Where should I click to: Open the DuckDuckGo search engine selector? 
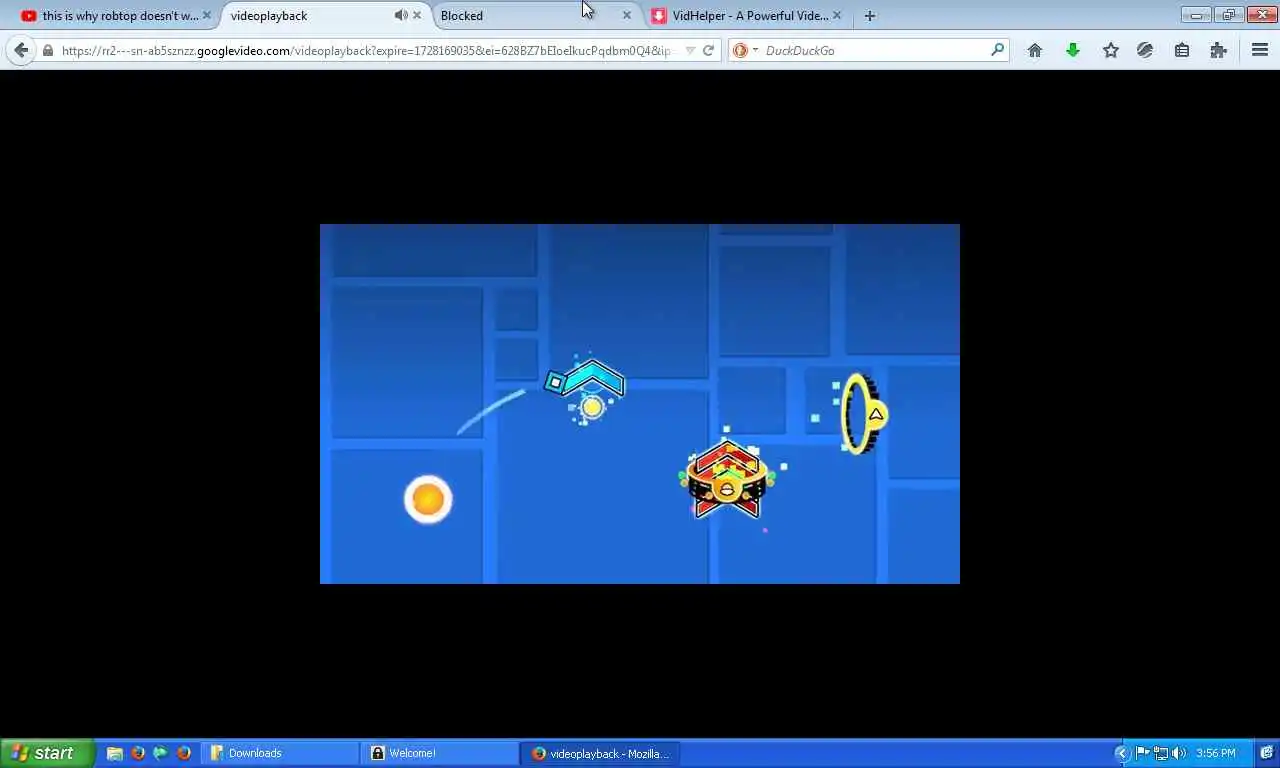[x=745, y=50]
